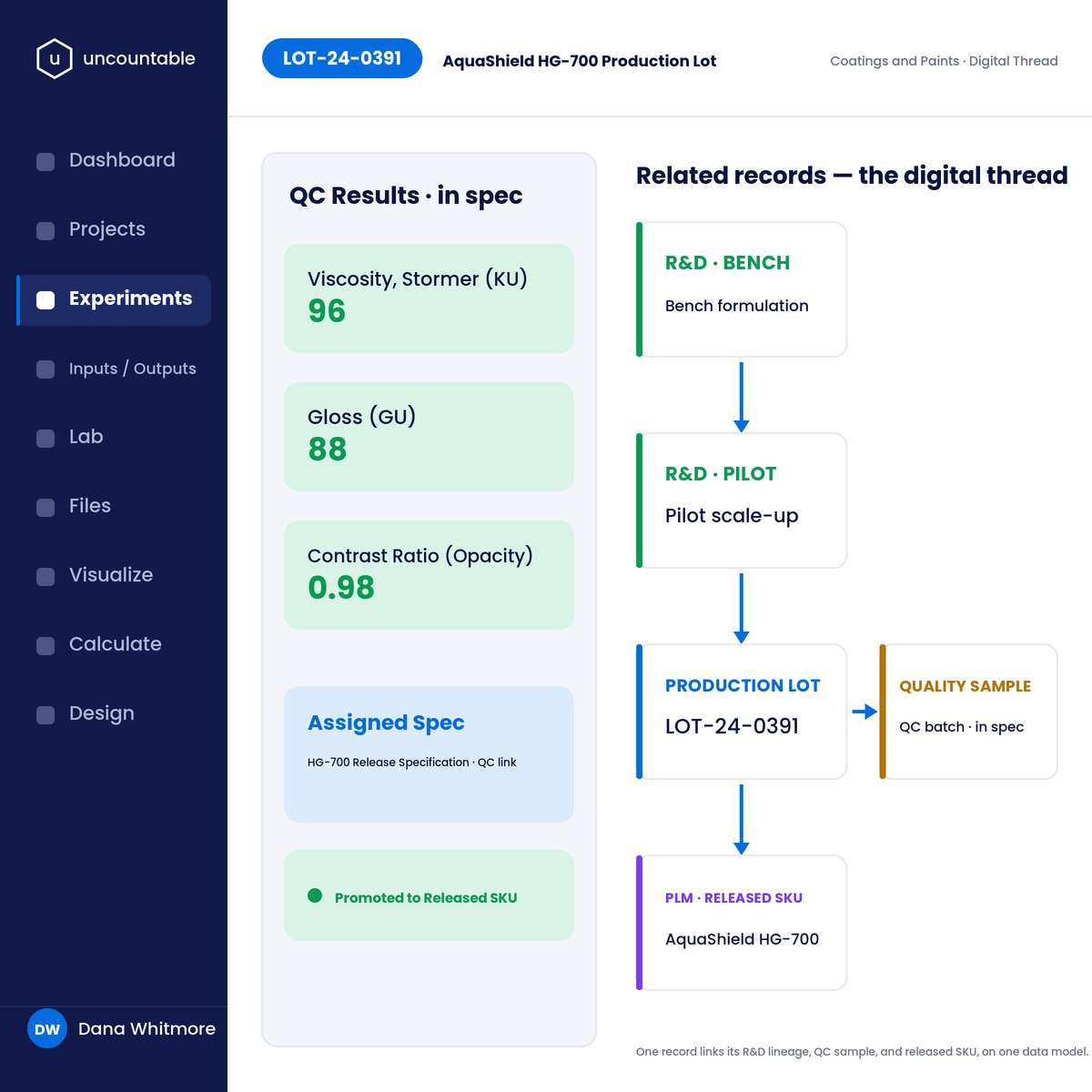Click the Experiments sidebar square icon
The width and height of the screenshot is (1092, 1092).
click(x=45, y=300)
